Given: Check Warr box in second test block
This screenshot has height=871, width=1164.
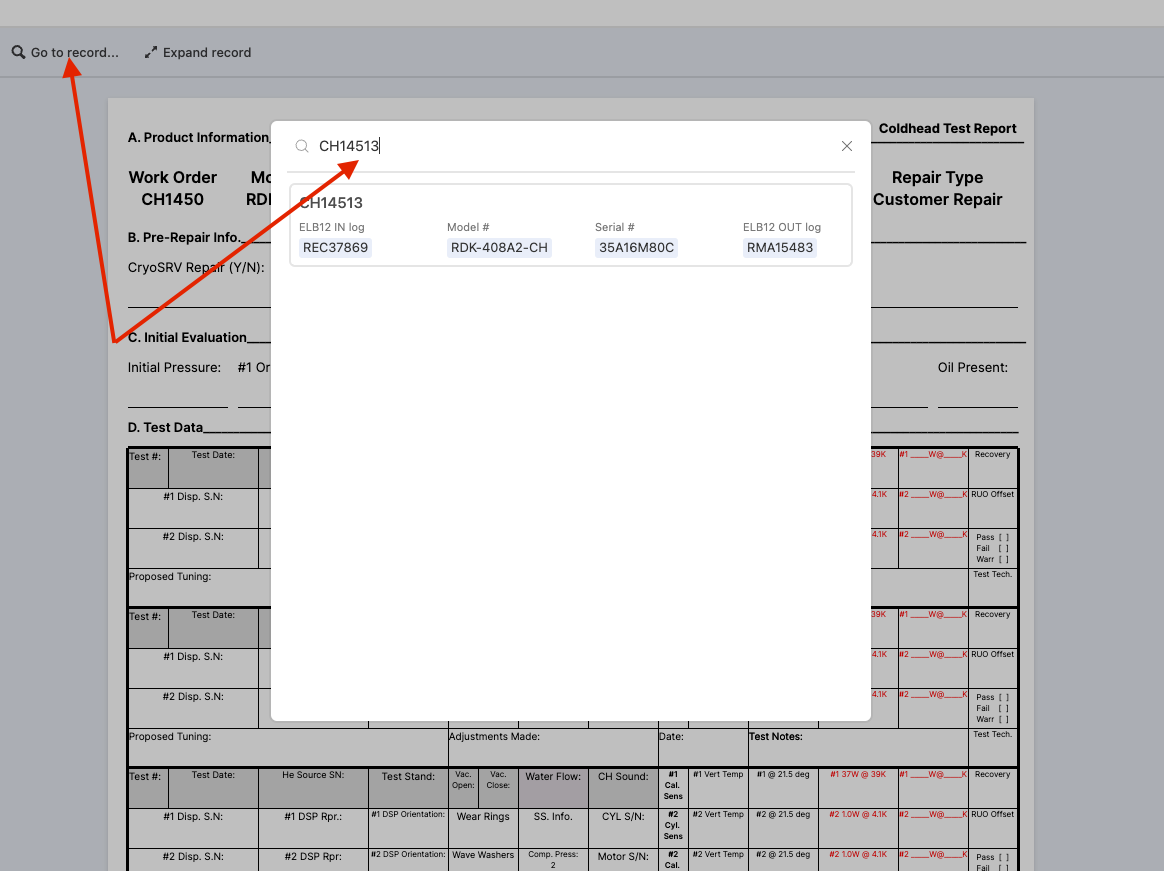Looking at the screenshot, I should pos(1003,719).
